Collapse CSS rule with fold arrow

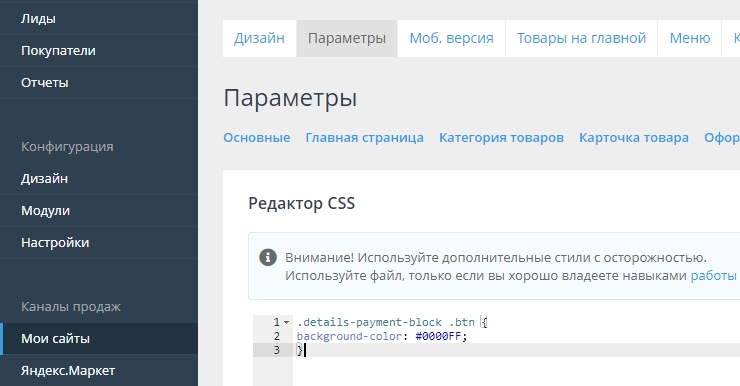point(286,322)
